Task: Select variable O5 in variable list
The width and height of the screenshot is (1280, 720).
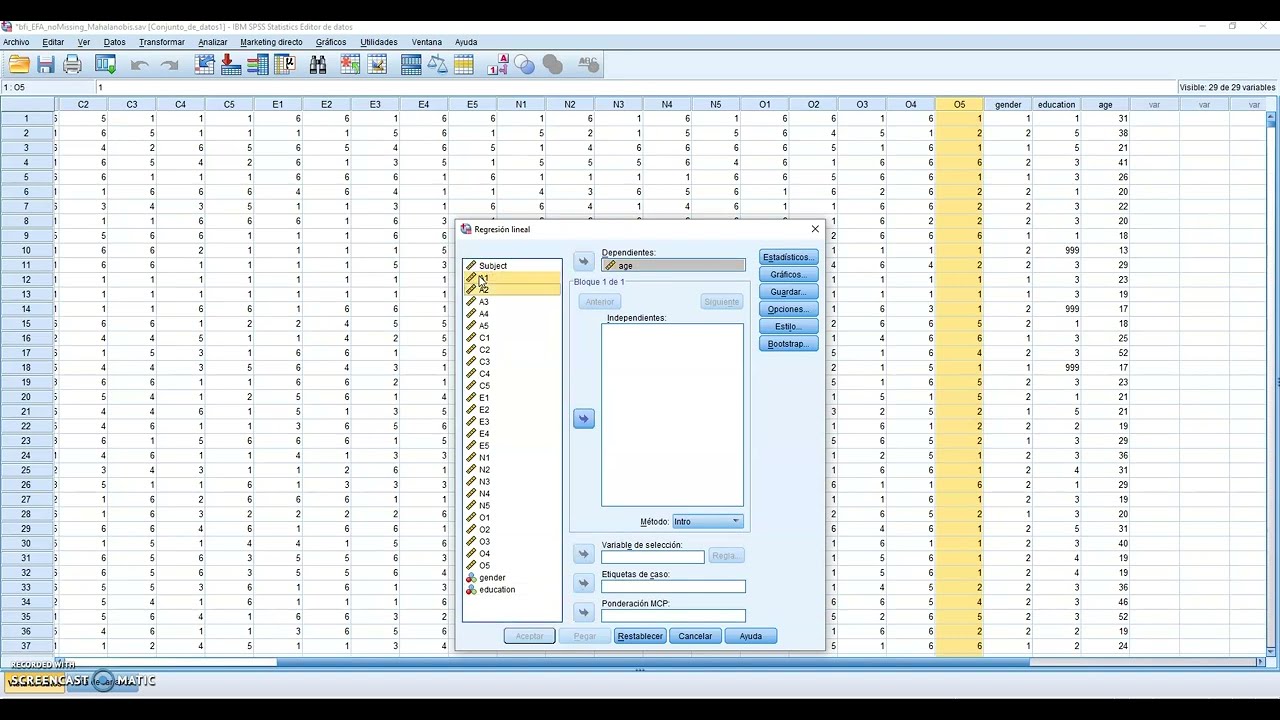Action: click(511, 566)
